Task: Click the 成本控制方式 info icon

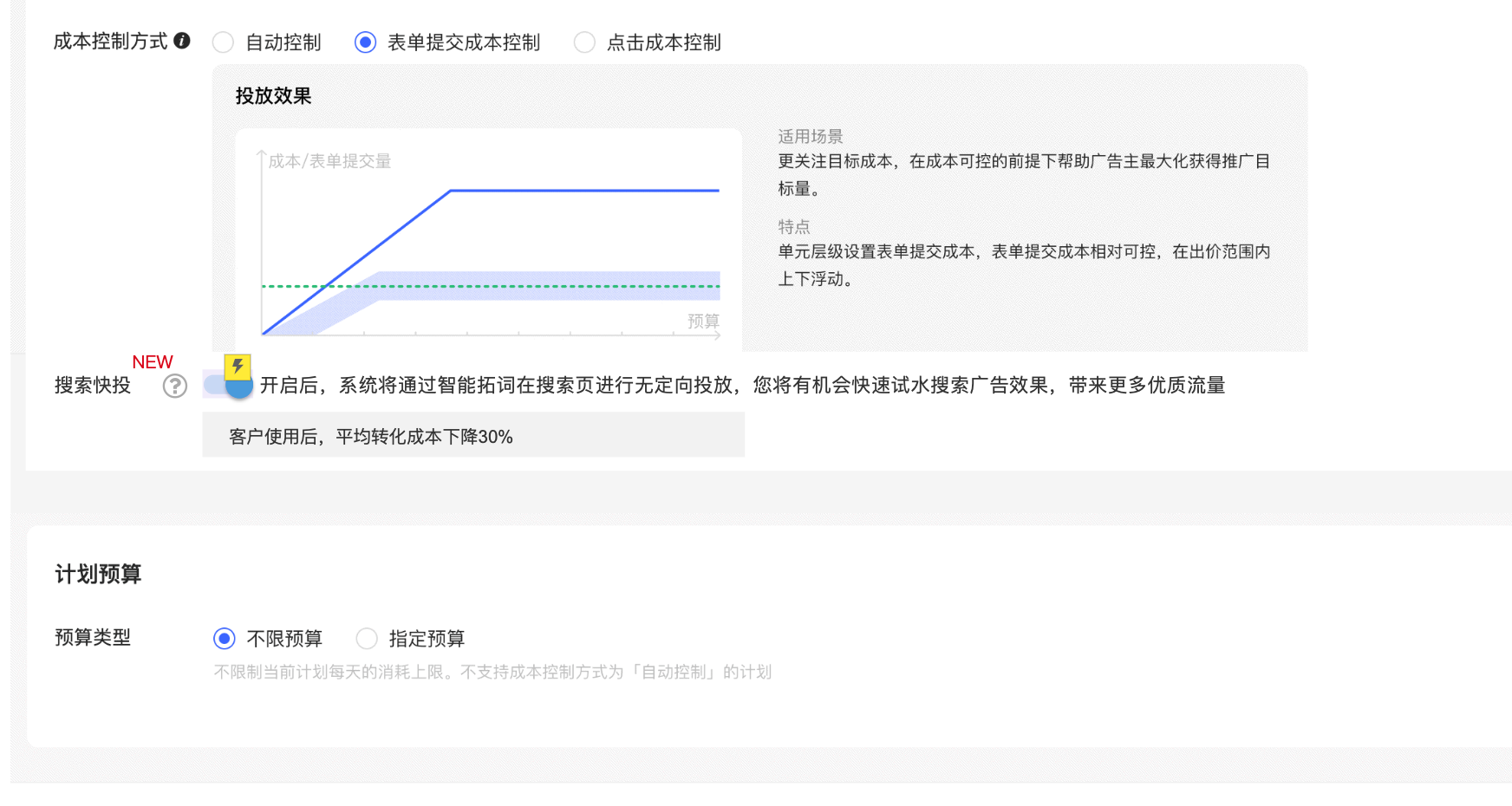Action: pyautogui.click(x=181, y=41)
